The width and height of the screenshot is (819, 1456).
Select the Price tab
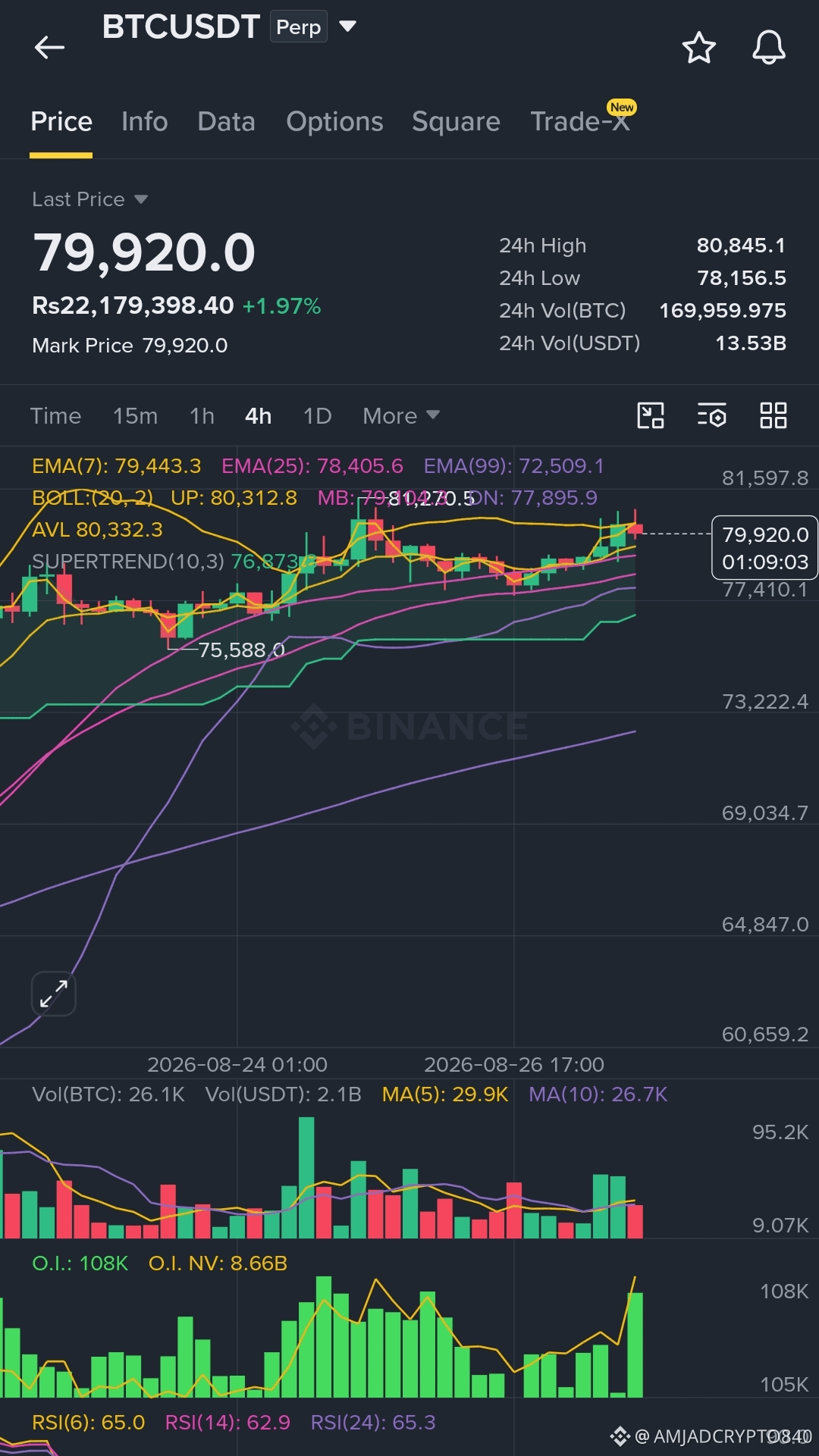pos(61,121)
